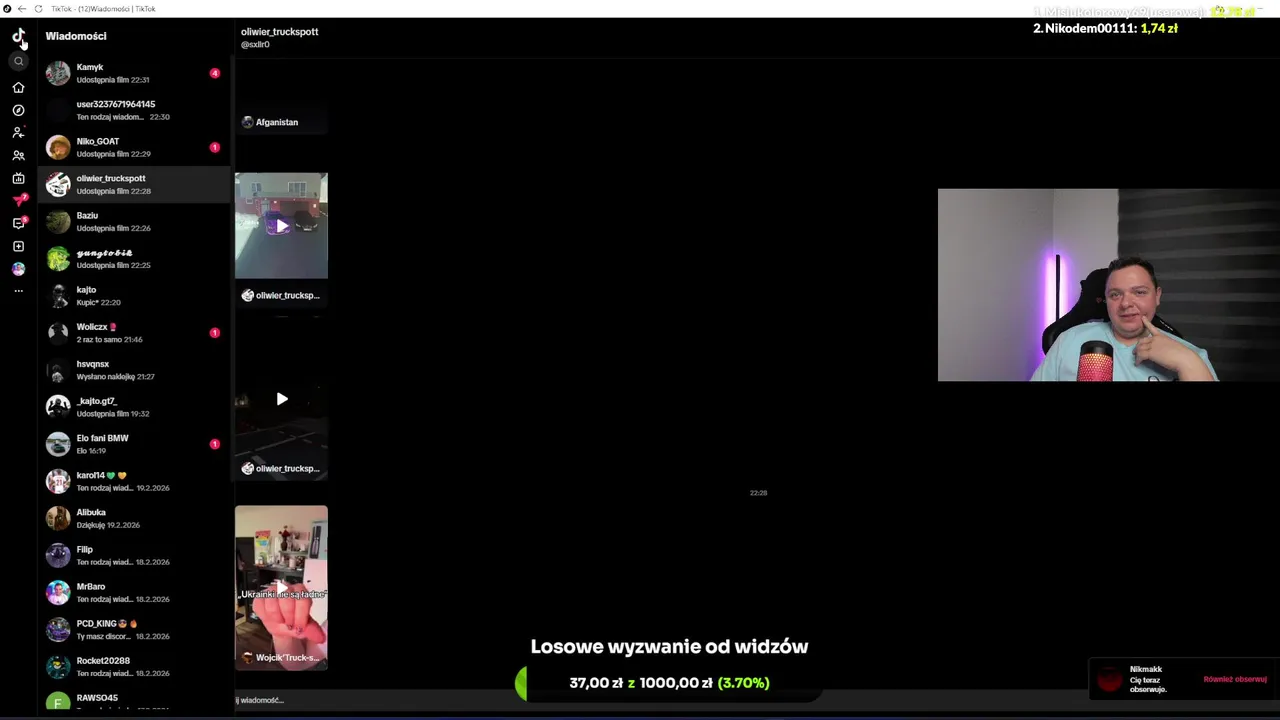Open the Explore compass icon
1280x720 pixels.
pyautogui.click(x=18, y=110)
